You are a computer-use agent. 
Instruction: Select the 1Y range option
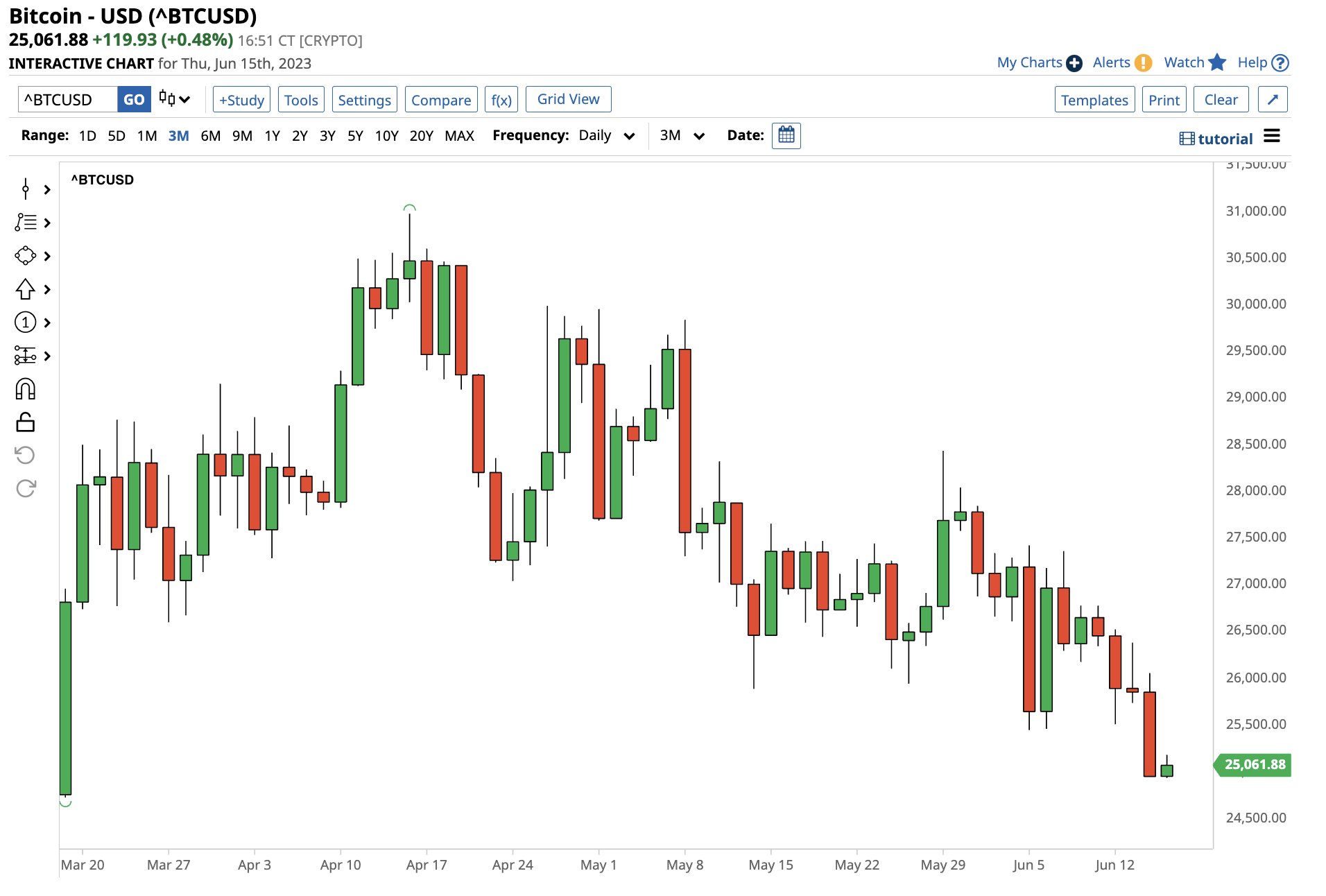pos(272,136)
